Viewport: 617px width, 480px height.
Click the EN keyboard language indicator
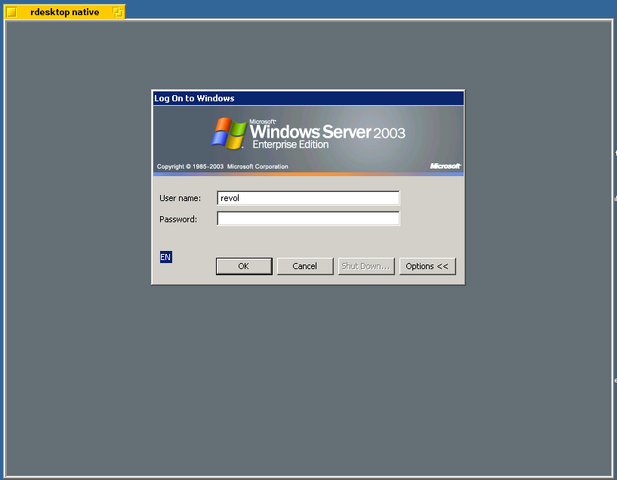(166, 257)
